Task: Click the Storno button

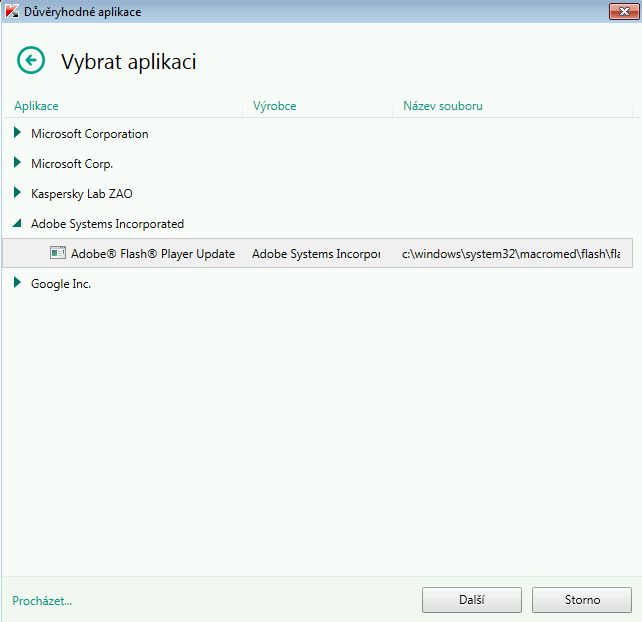Action: (x=582, y=600)
